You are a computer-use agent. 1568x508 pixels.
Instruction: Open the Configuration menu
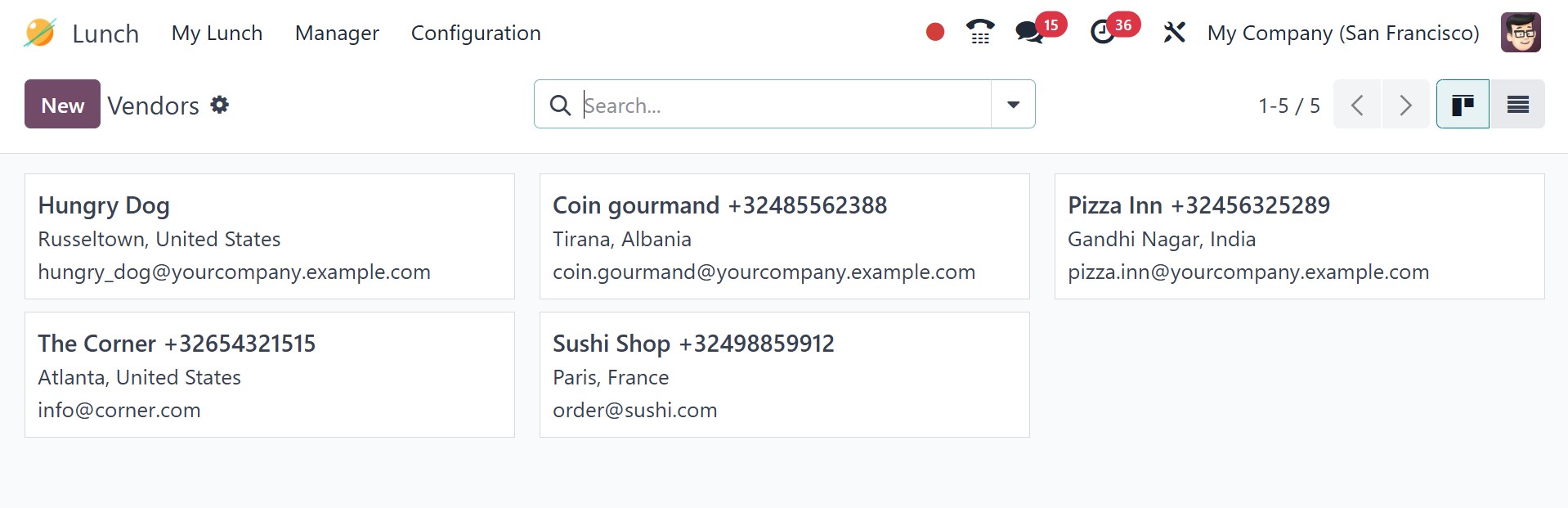pyautogui.click(x=476, y=33)
